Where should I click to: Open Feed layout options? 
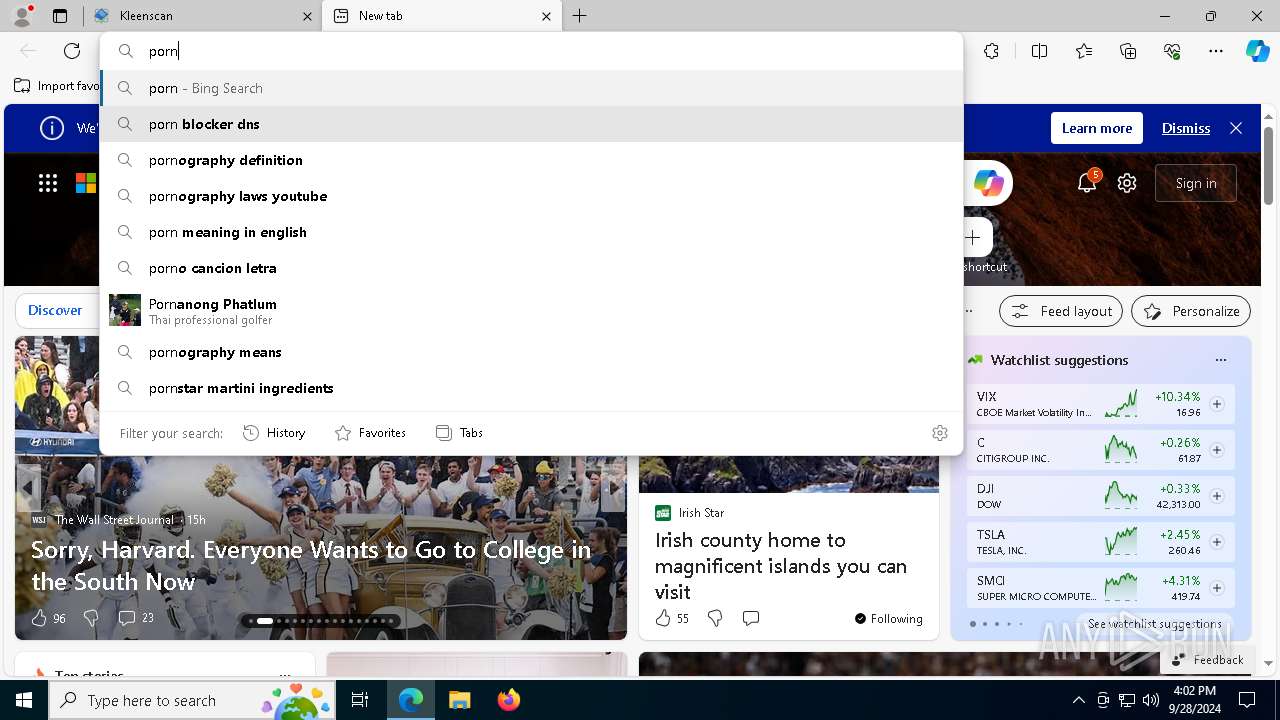[1061, 311]
